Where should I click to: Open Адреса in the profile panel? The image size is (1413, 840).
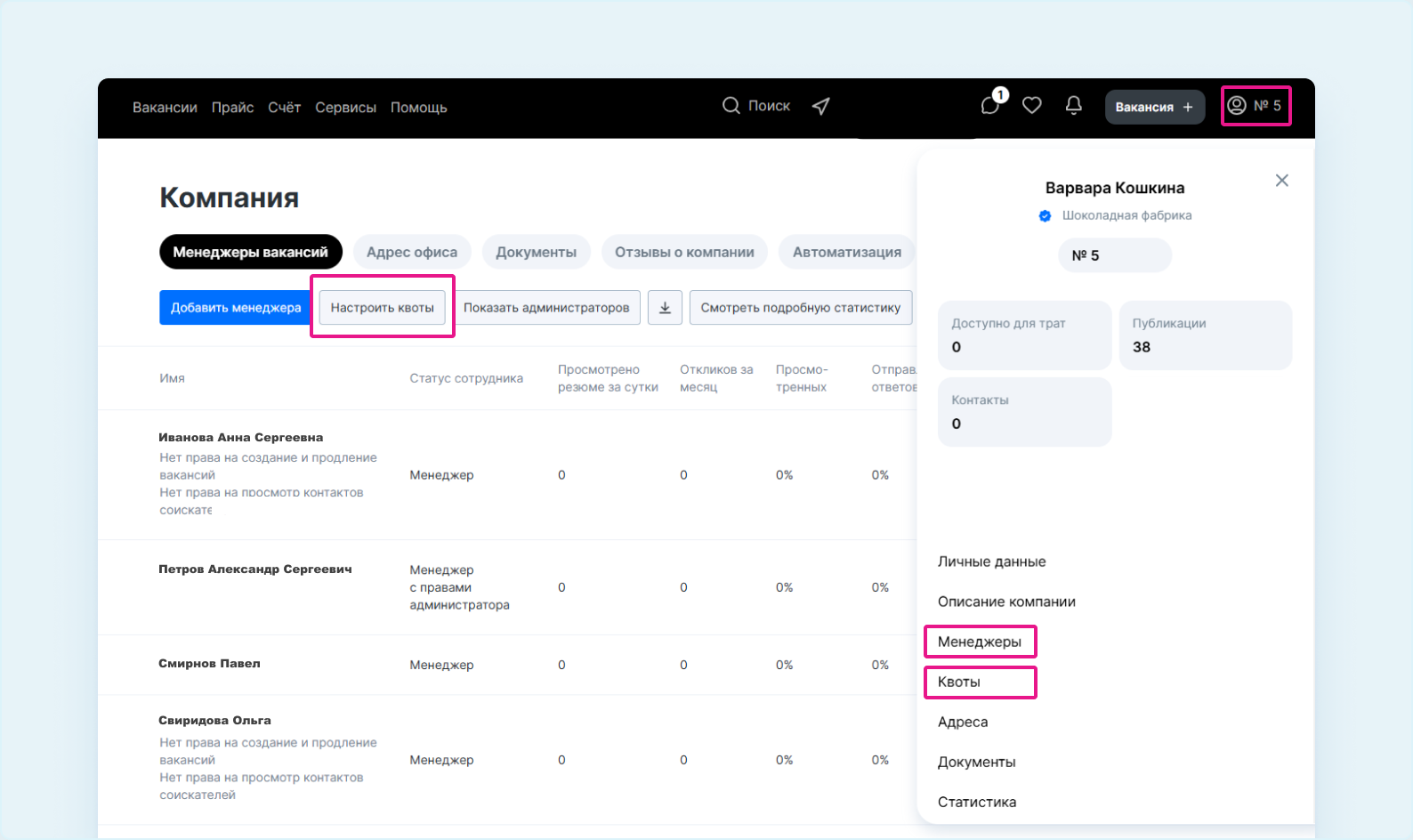963,722
